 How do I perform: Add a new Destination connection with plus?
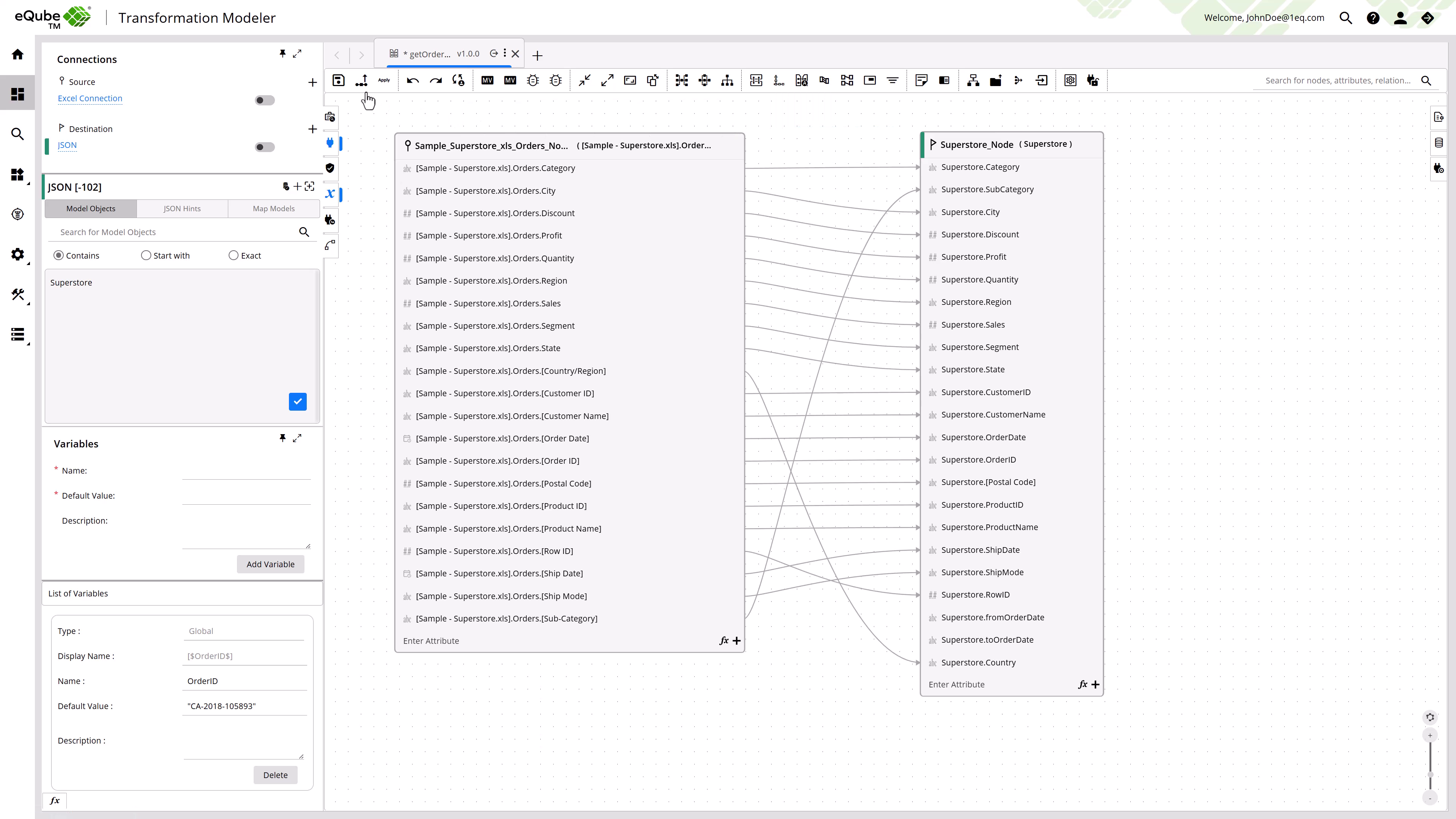click(312, 129)
